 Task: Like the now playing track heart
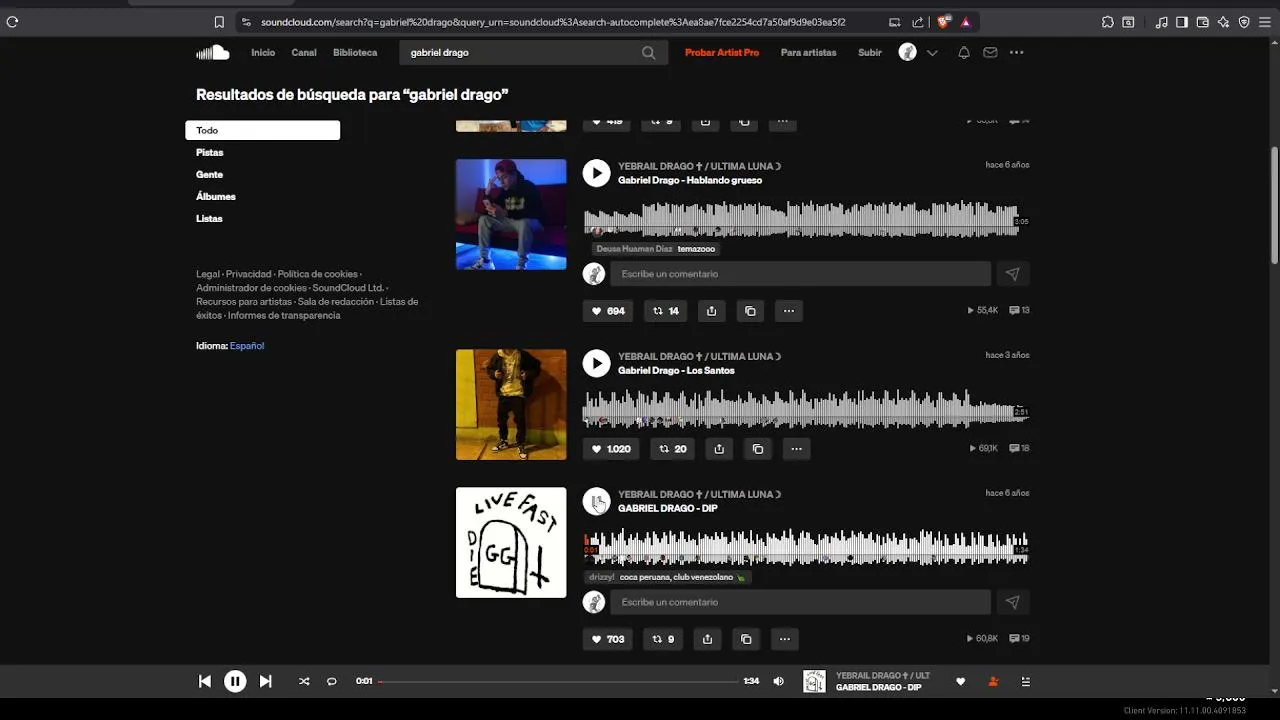(961, 682)
